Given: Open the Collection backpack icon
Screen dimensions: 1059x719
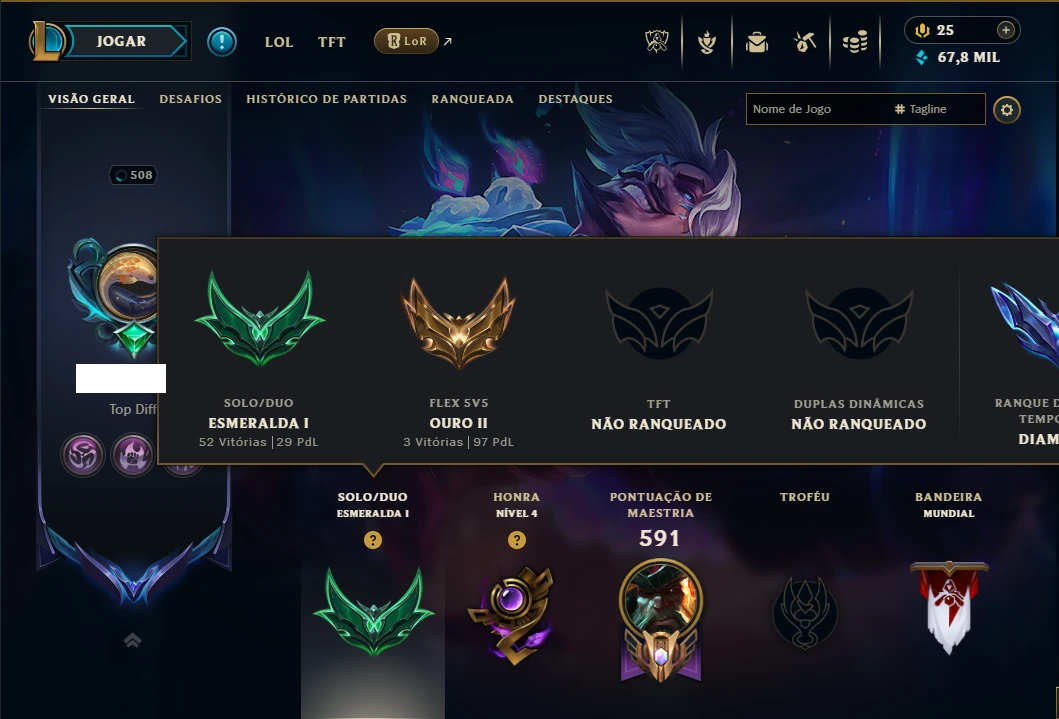Looking at the screenshot, I should (756, 43).
